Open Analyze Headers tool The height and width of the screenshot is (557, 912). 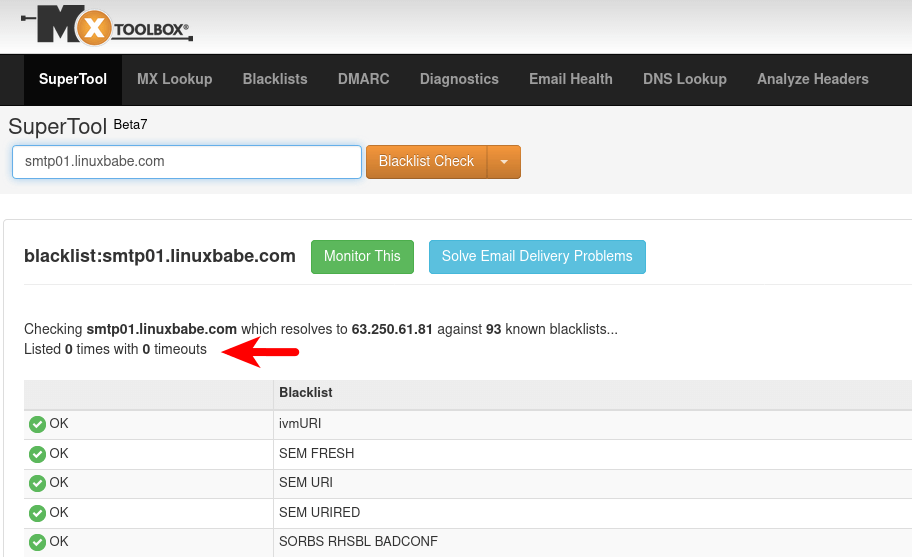click(812, 79)
